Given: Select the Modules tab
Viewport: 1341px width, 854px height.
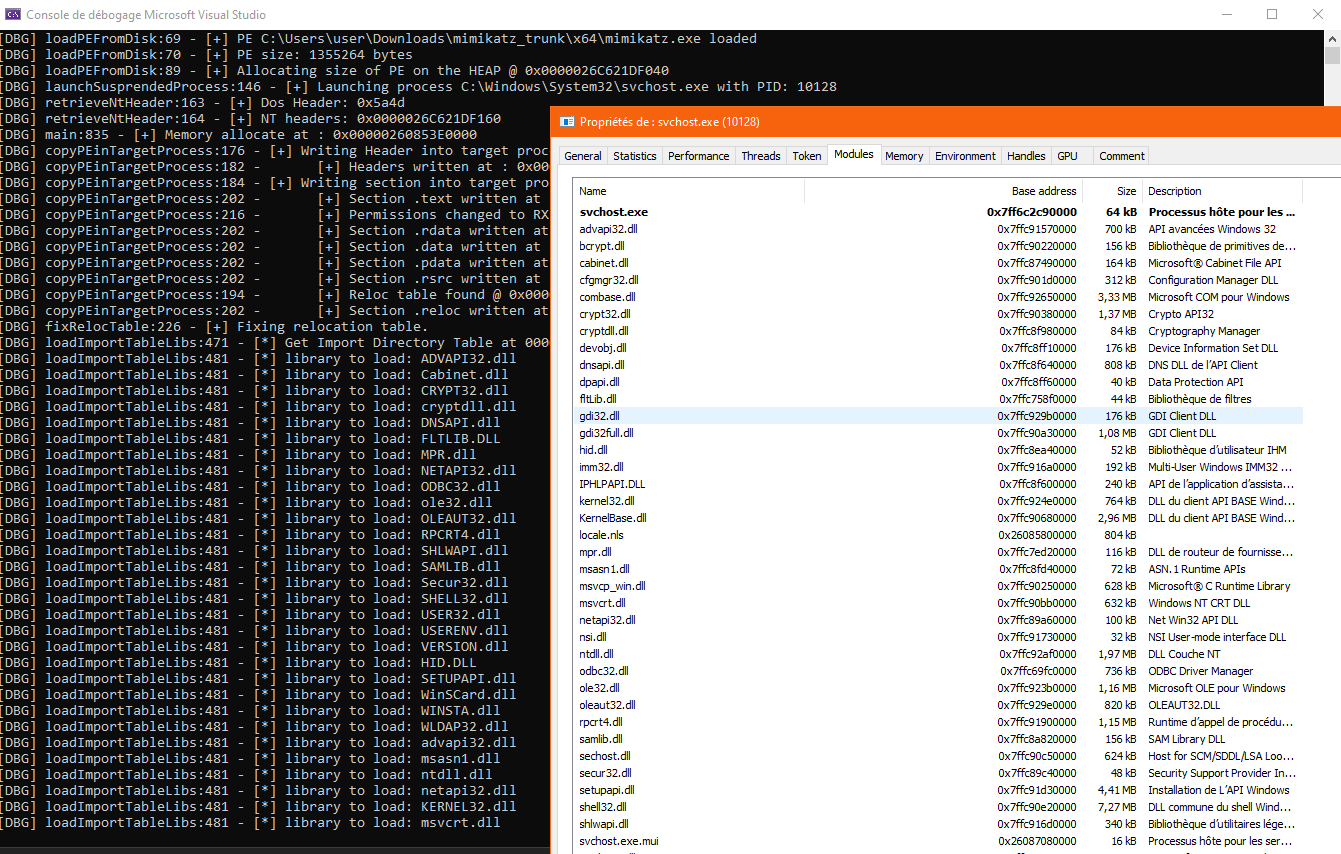Looking at the screenshot, I should pos(854,154).
